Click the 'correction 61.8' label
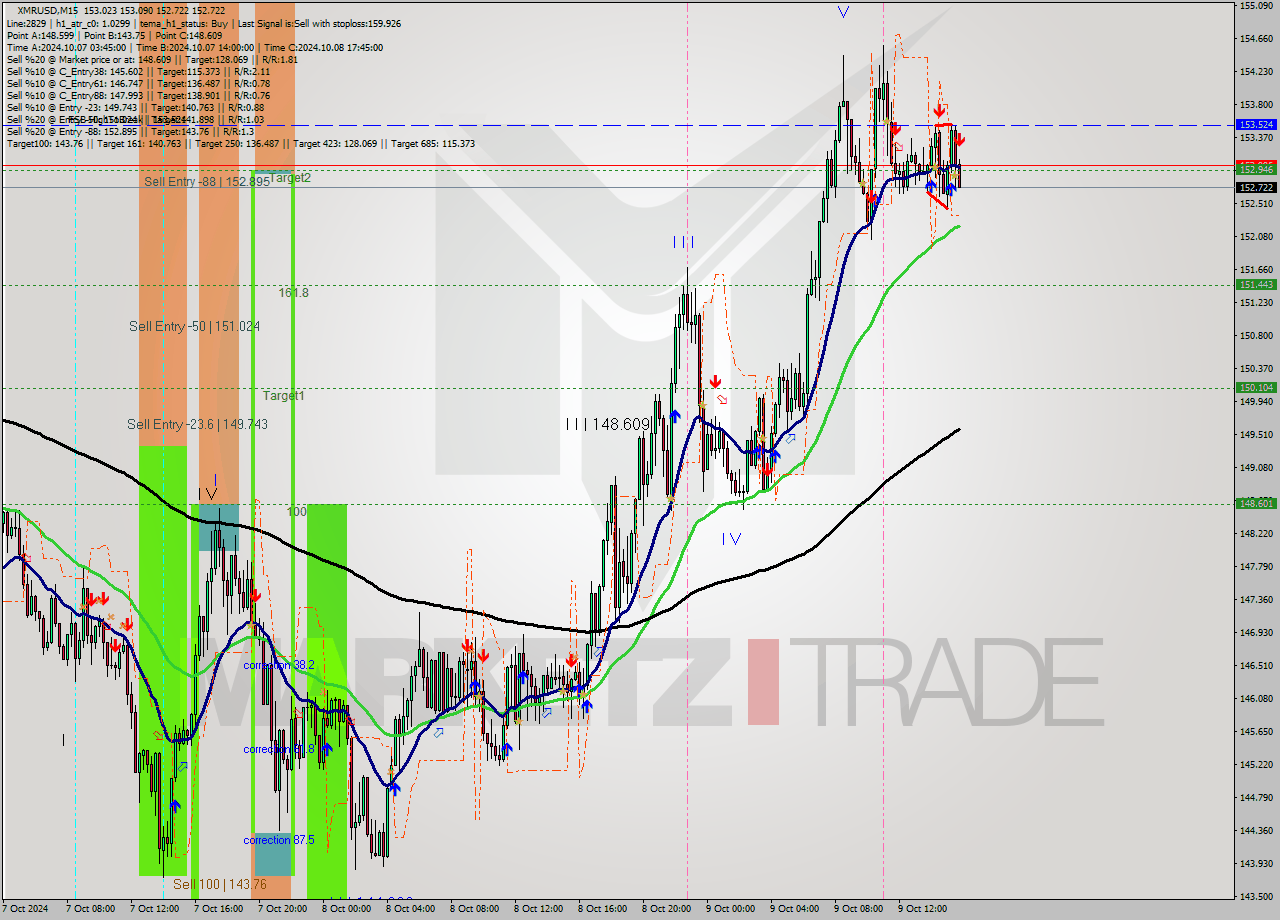The height and width of the screenshot is (920, 1280). pos(279,749)
